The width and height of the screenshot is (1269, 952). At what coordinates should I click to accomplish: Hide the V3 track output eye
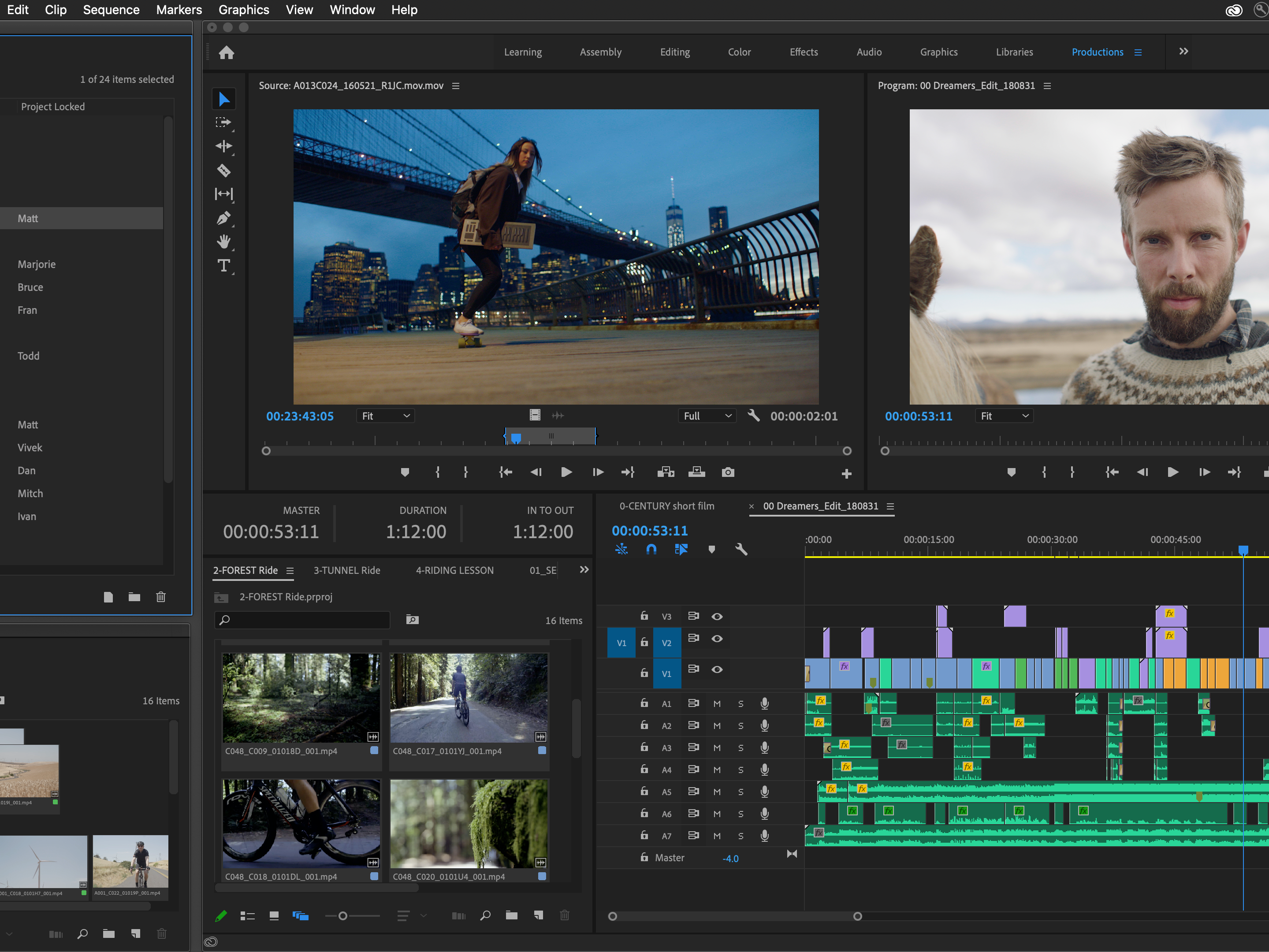717,617
